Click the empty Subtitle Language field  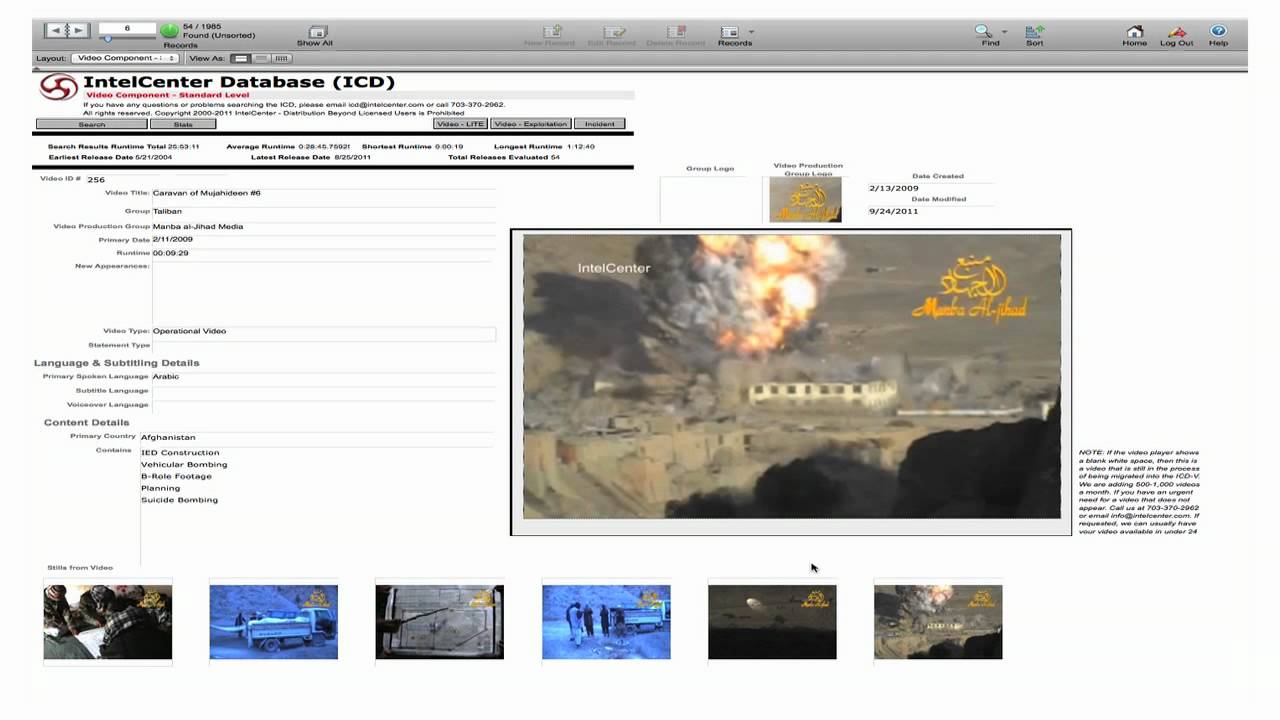coord(323,390)
